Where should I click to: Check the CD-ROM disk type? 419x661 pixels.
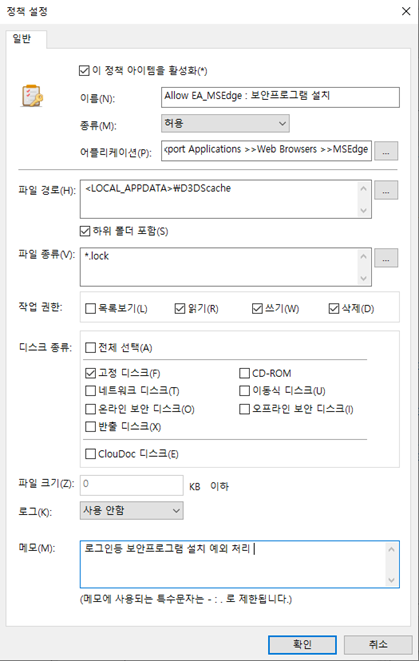[244, 373]
